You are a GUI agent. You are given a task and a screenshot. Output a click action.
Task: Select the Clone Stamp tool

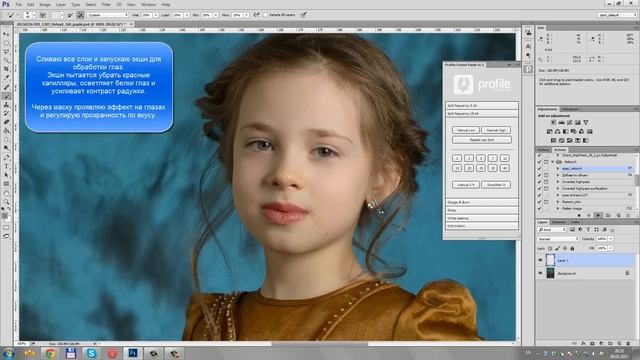click(6, 104)
